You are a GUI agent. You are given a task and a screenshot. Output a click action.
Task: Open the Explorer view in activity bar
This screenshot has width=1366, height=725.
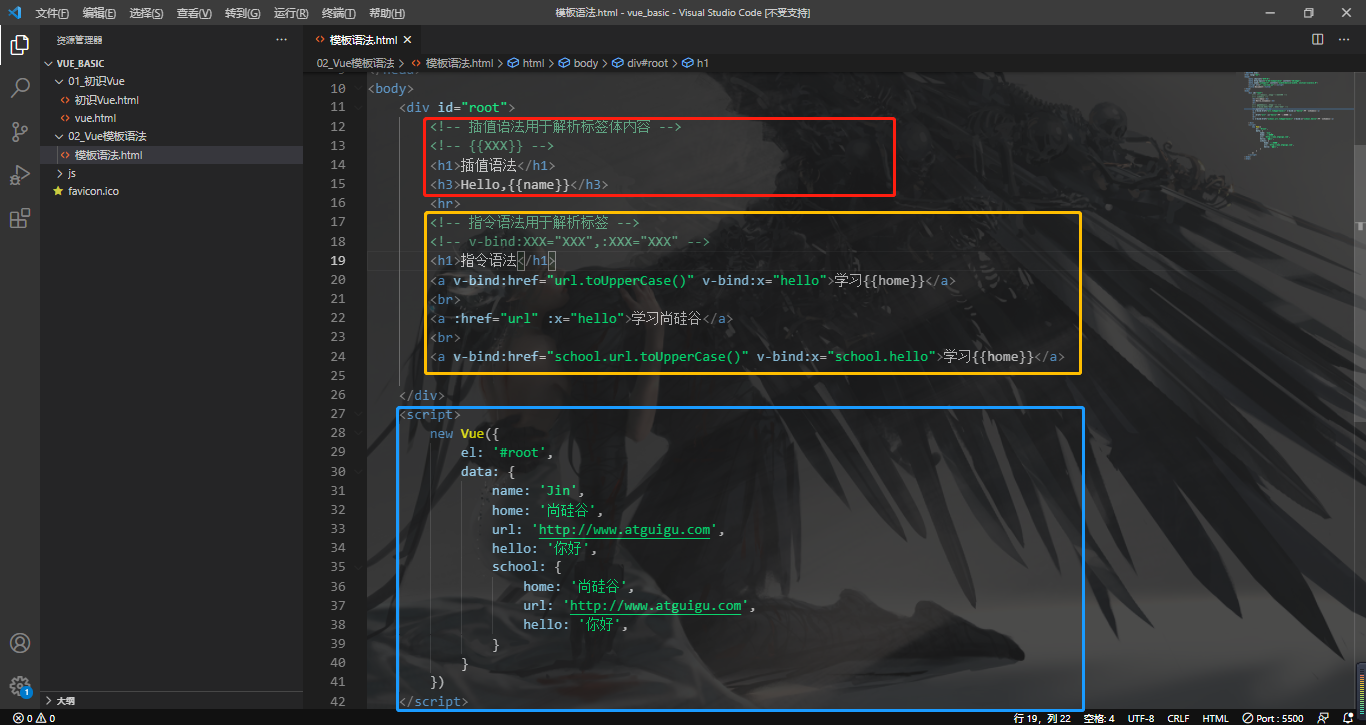tap(20, 44)
